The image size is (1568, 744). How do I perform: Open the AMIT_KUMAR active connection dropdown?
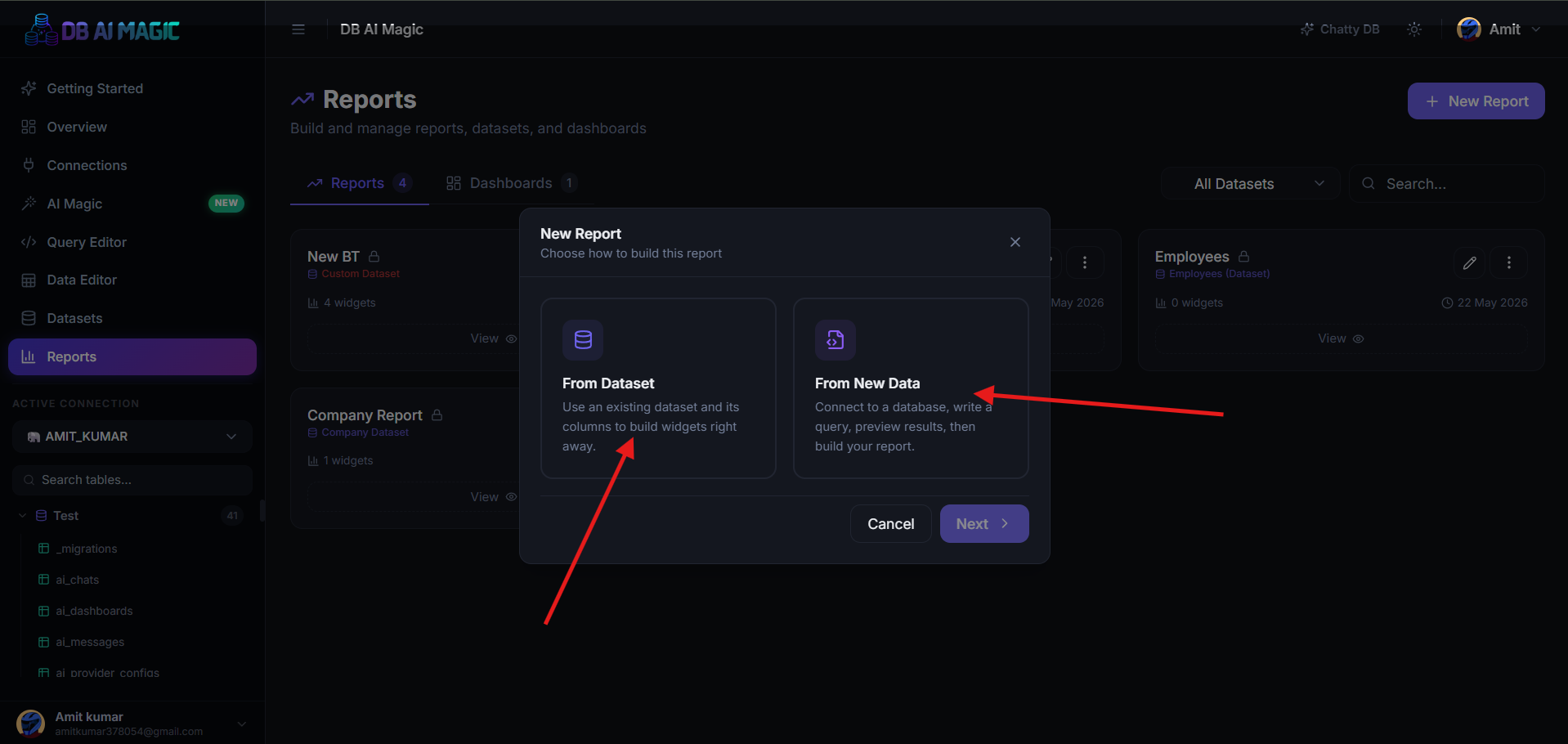pyautogui.click(x=132, y=437)
